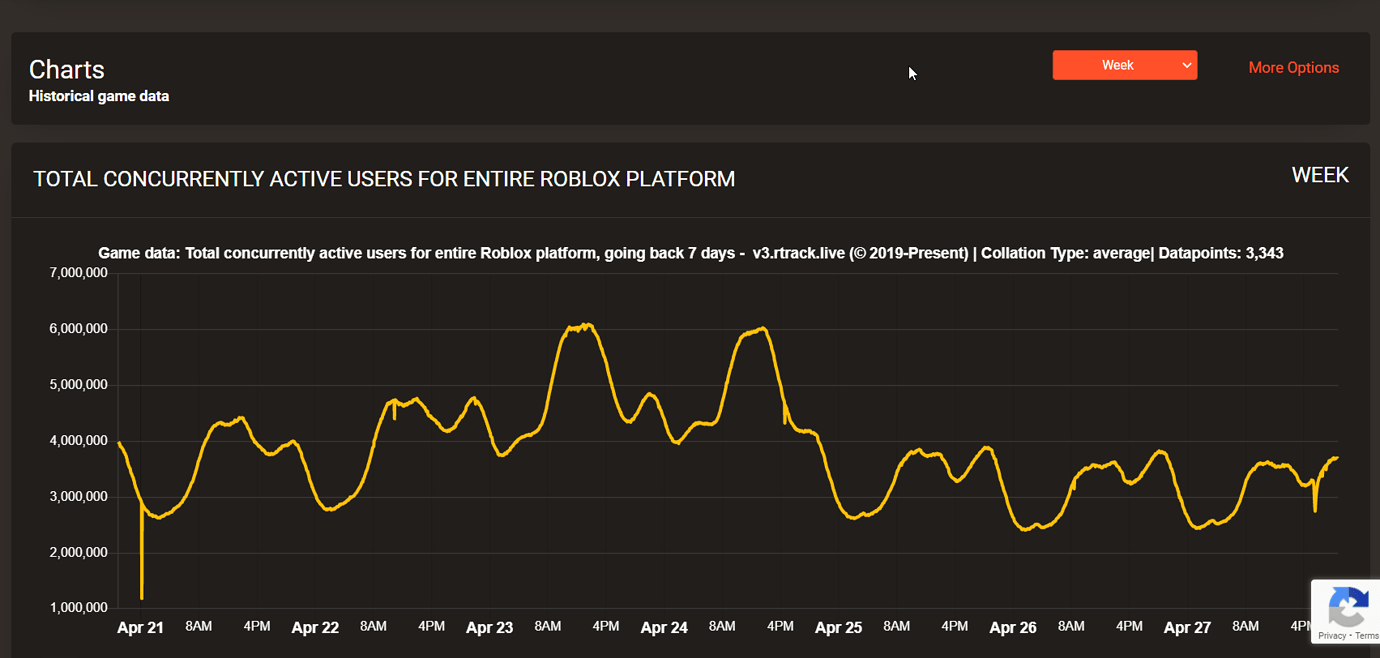Select the Apr 23 date on the x-axis
The height and width of the screenshot is (658, 1380).
coord(489,628)
